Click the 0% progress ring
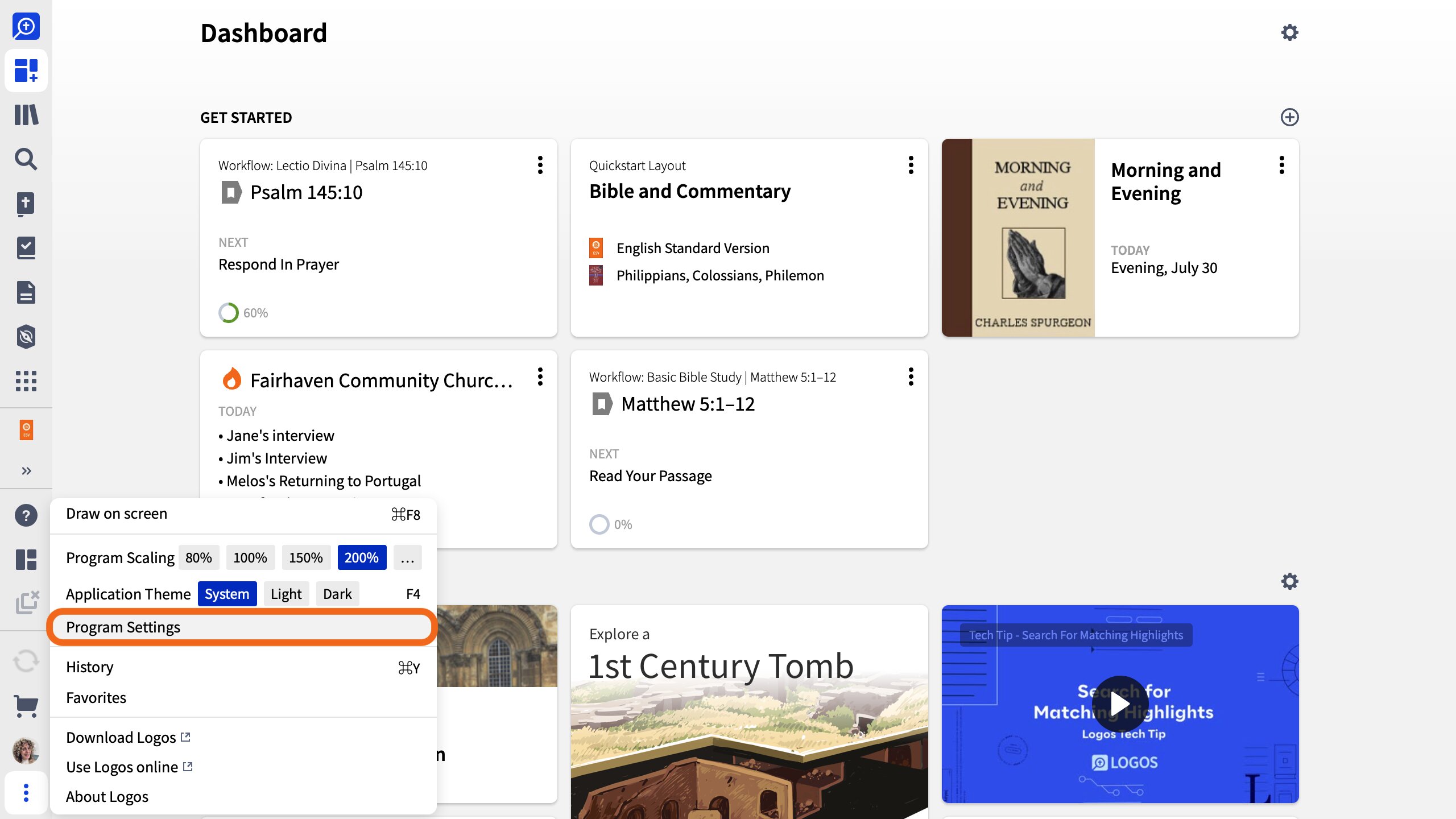Image resolution: width=1456 pixels, height=819 pixels. coord(599,524)
